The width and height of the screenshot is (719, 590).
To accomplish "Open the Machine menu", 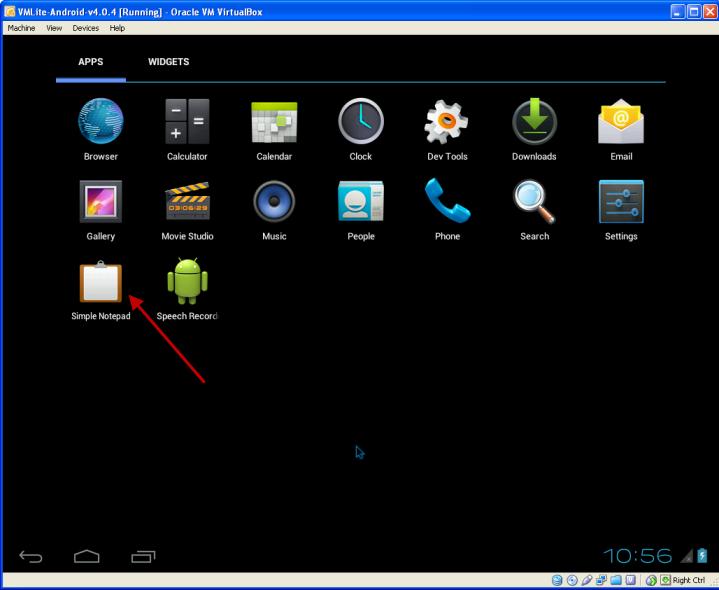I will (22, 28).
